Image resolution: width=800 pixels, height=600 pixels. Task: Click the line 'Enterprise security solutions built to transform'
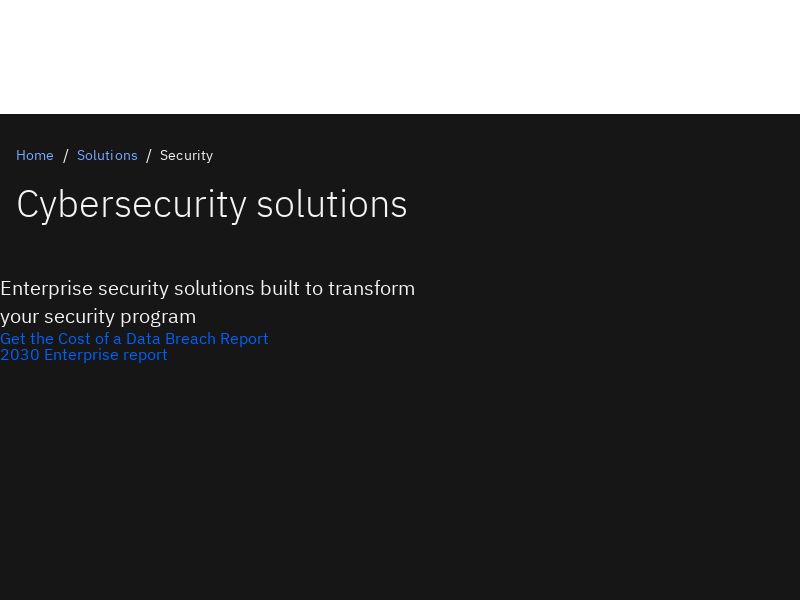(207, 288)
